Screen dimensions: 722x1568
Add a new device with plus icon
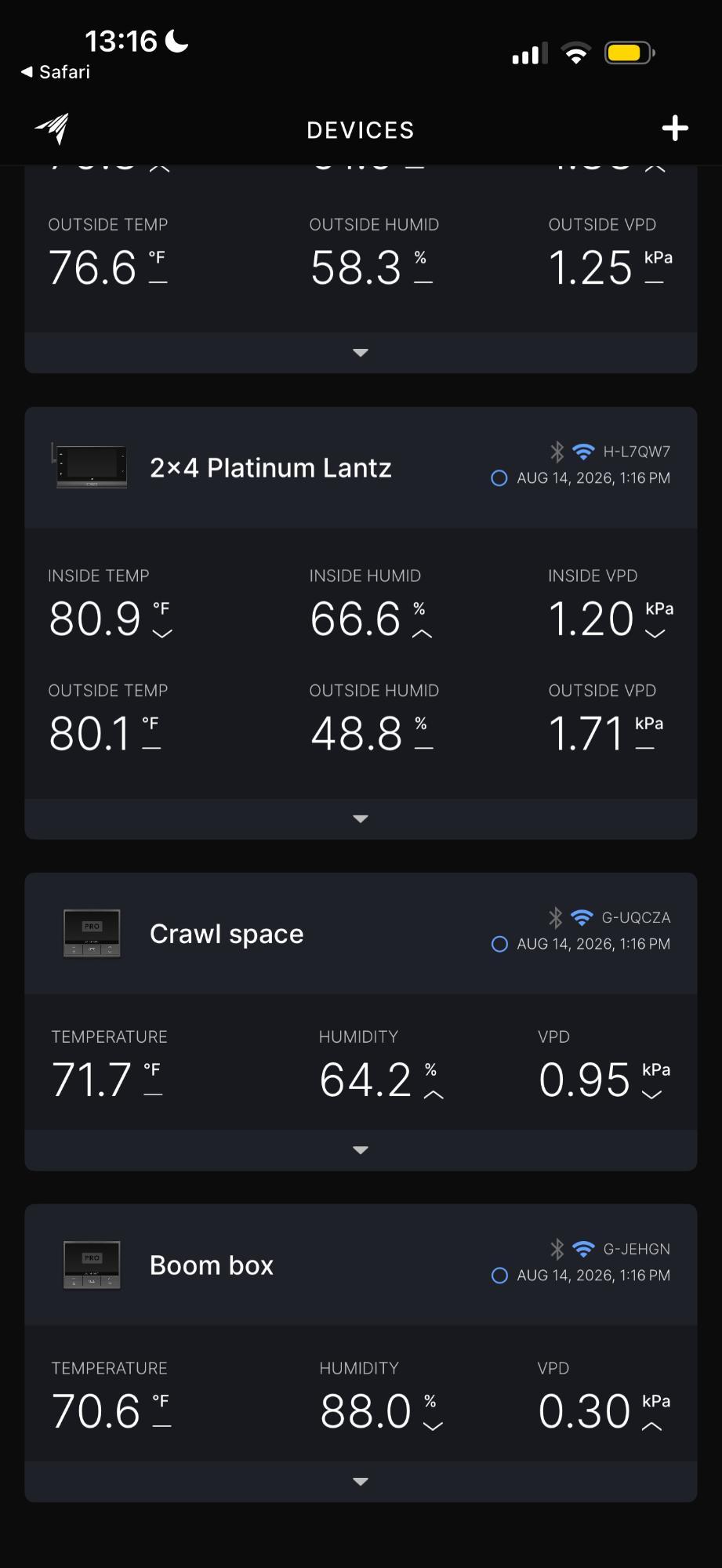pyautogui.click(x=674, y=129)
